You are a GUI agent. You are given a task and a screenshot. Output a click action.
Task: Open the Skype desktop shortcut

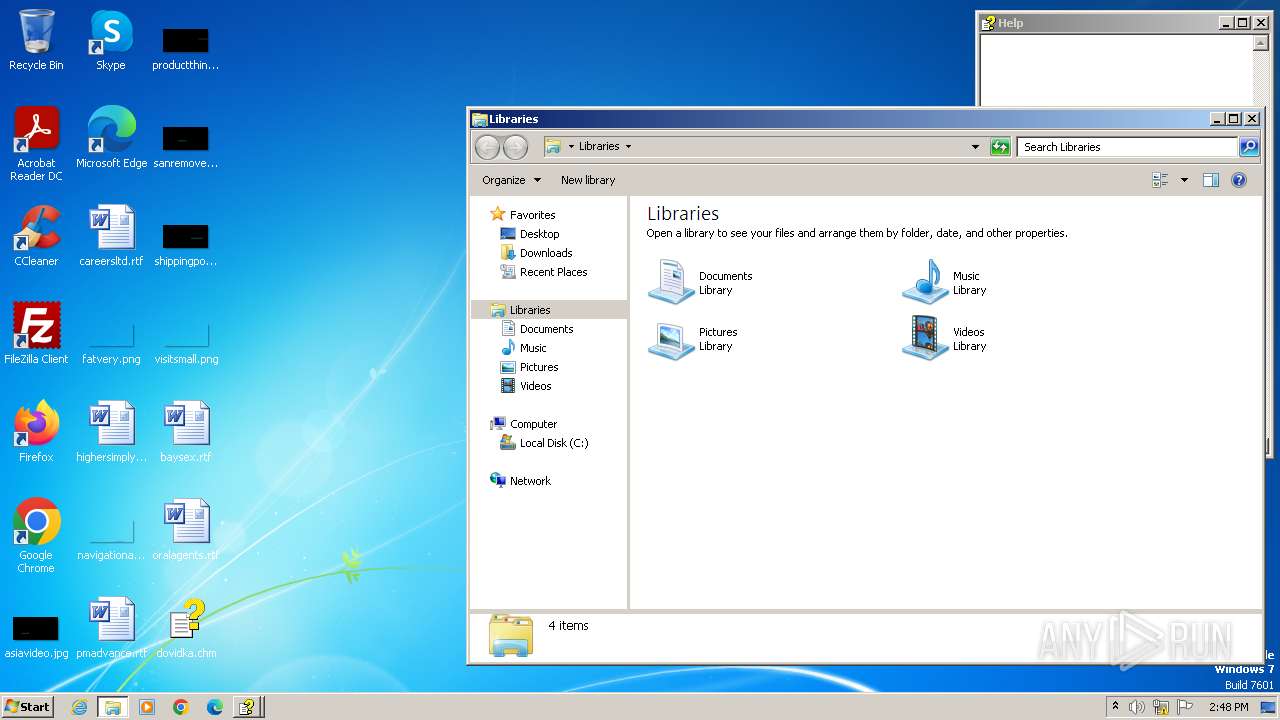pos(111,40)
